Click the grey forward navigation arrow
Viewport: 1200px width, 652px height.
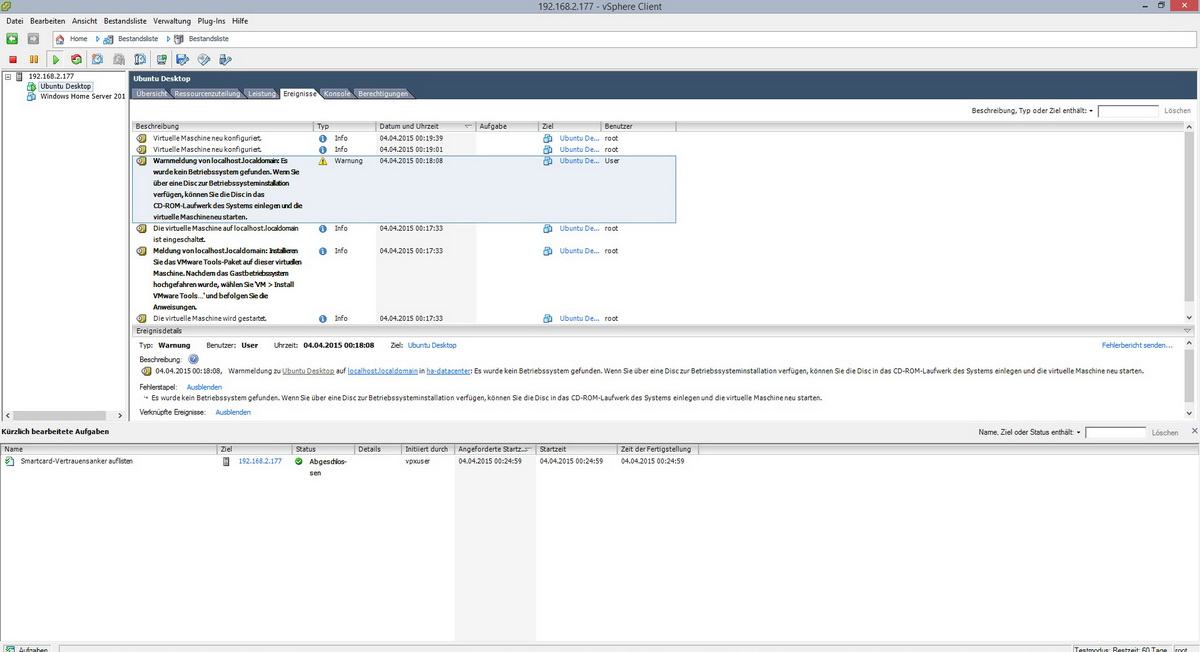coord(33,39)
